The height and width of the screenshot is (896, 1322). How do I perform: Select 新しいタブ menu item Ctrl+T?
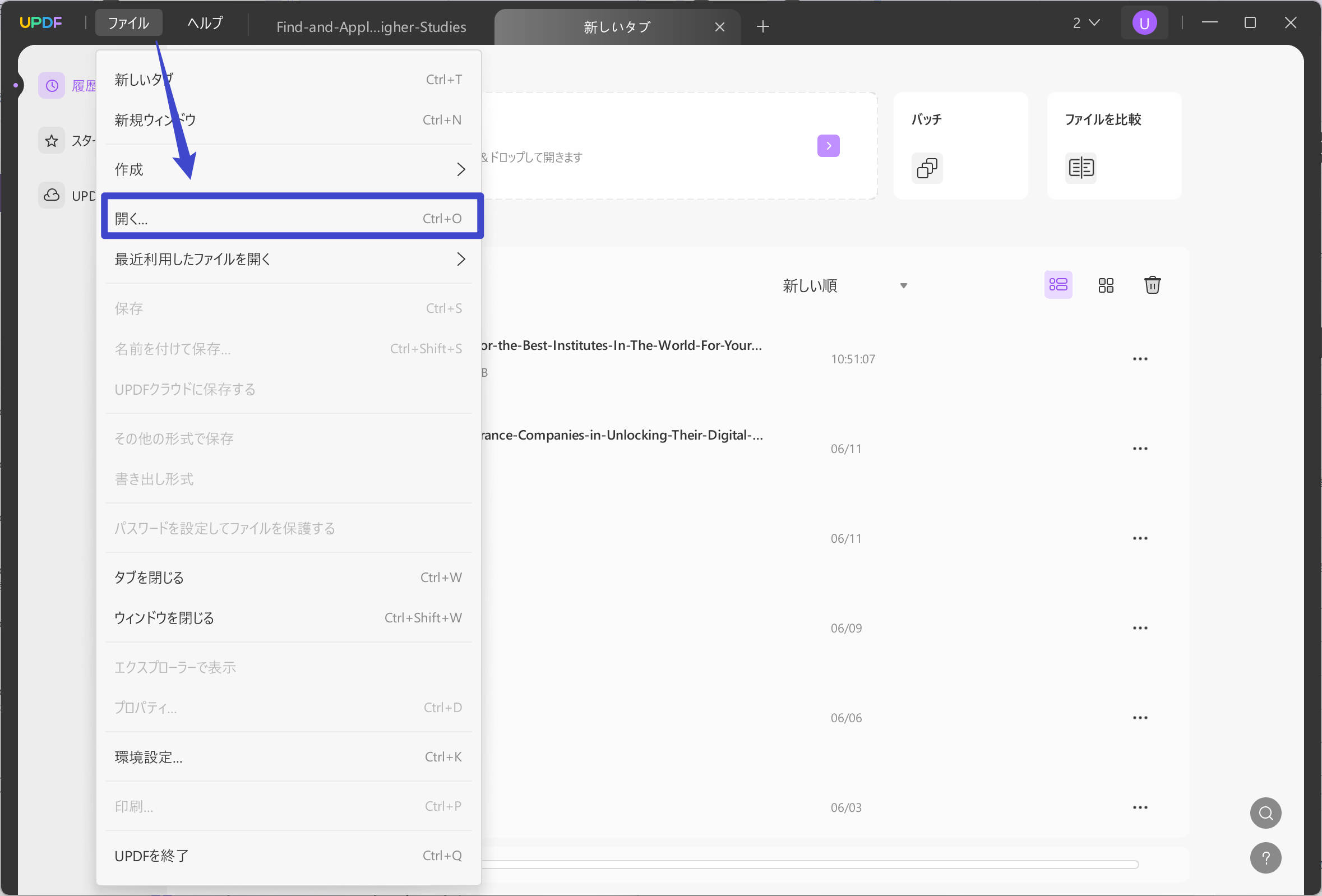[289, 80]
